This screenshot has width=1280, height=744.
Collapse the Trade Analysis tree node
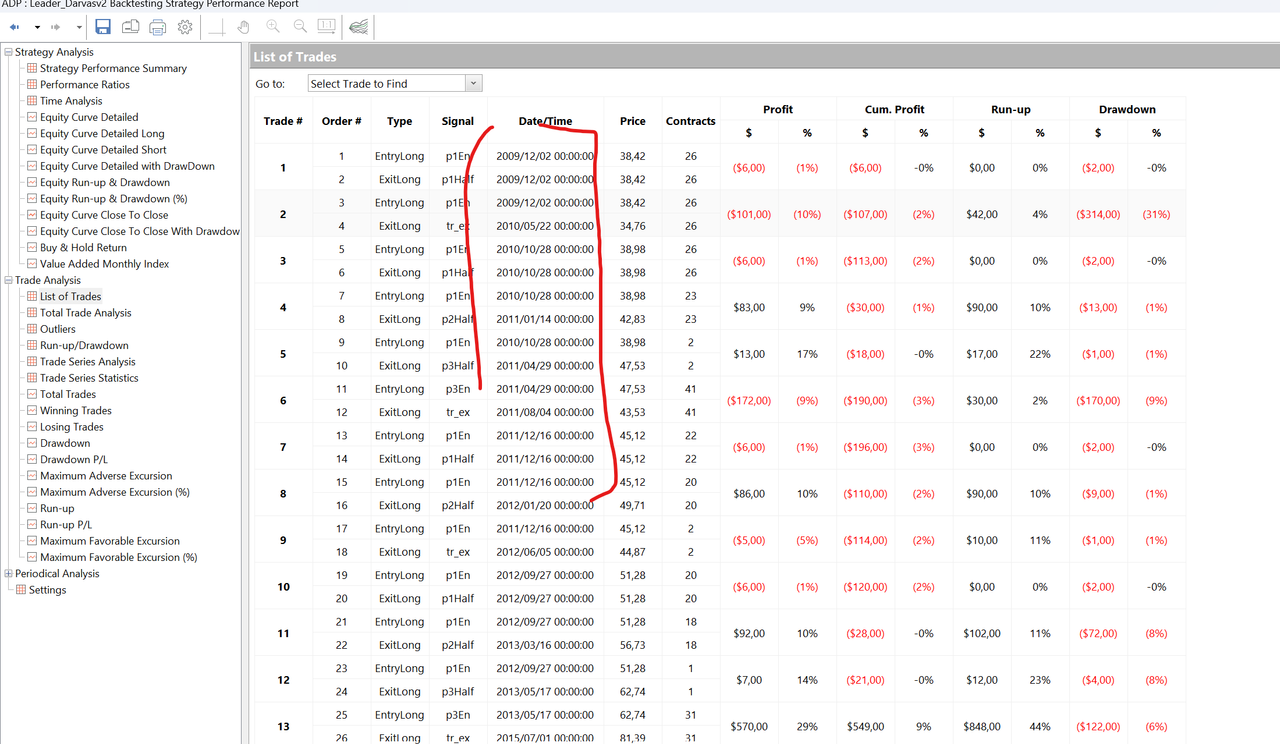coord(9,280)
